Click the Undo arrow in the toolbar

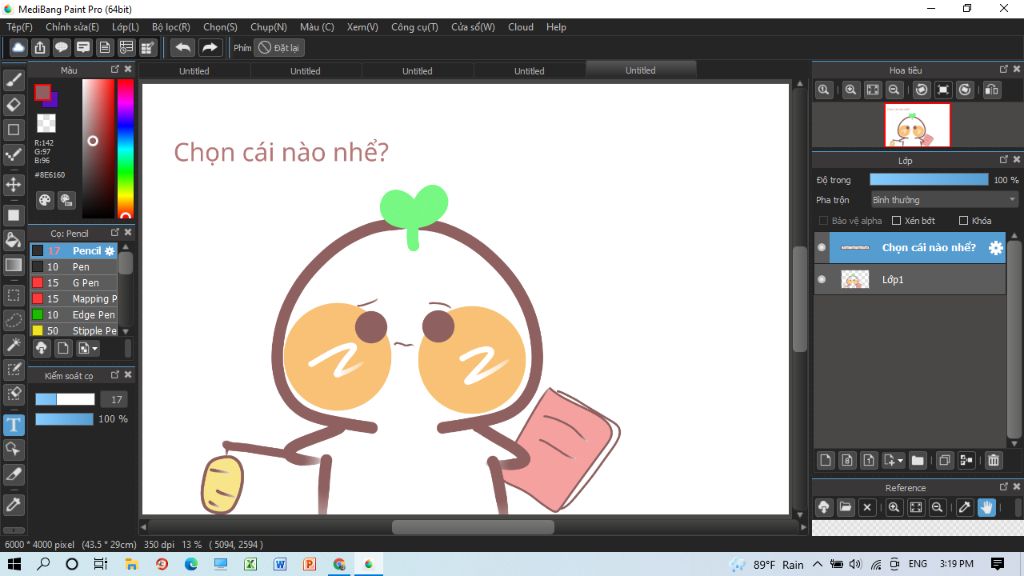click(x=183, y=48)
